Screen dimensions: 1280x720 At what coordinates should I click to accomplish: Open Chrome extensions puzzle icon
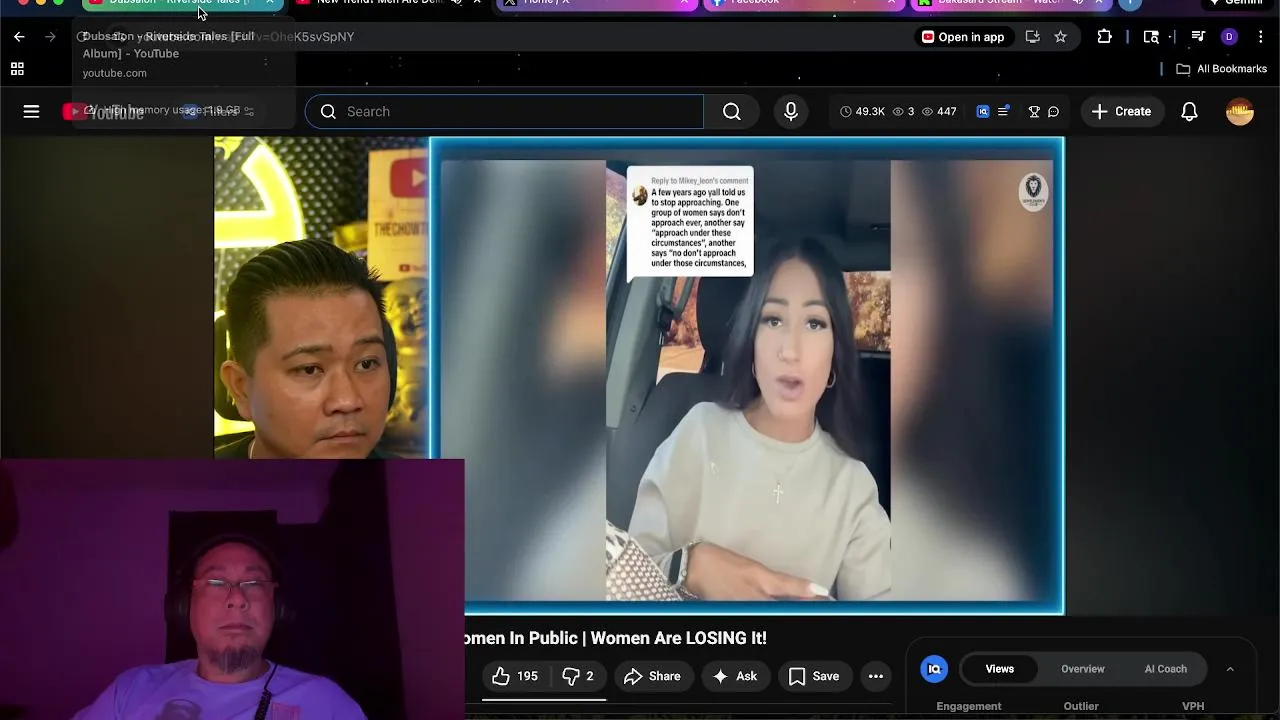pos(1104,37)
